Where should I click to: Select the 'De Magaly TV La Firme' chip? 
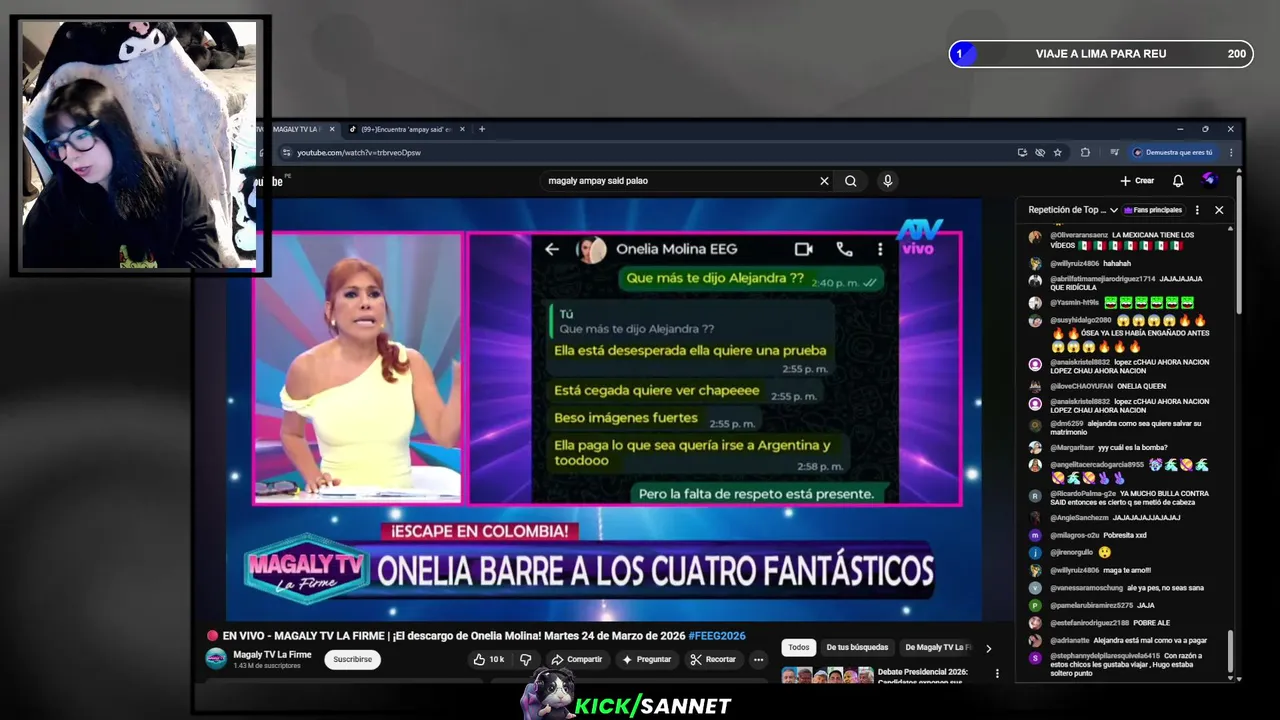coord(938,648)
